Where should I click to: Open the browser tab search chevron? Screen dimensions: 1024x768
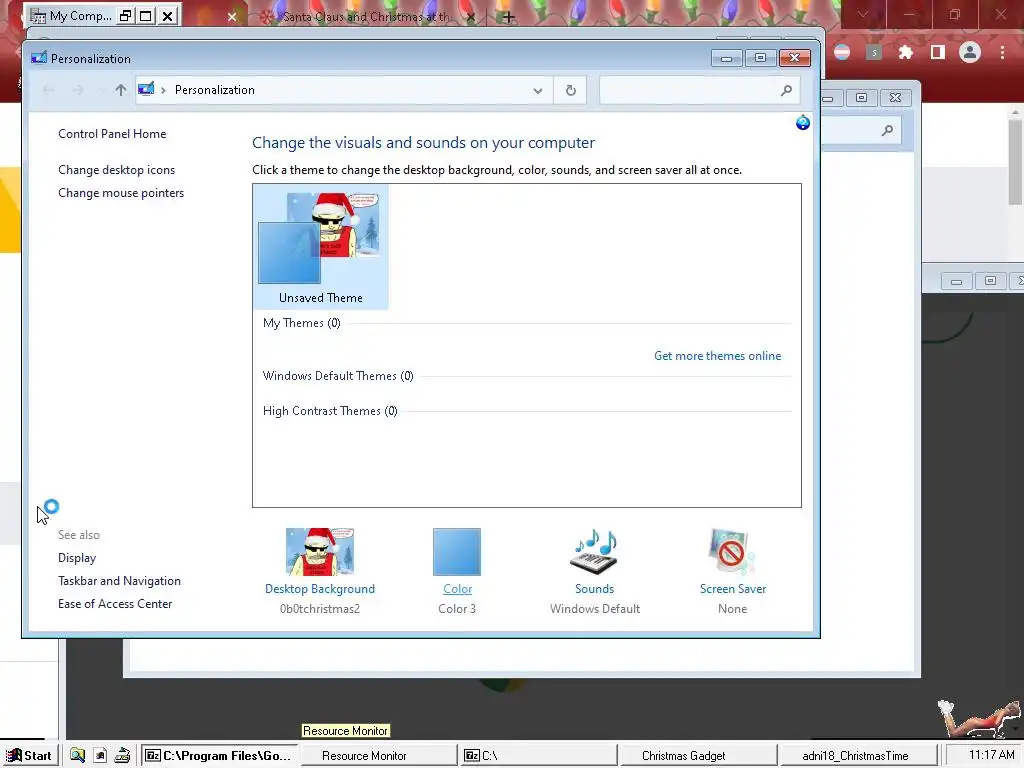863,14
